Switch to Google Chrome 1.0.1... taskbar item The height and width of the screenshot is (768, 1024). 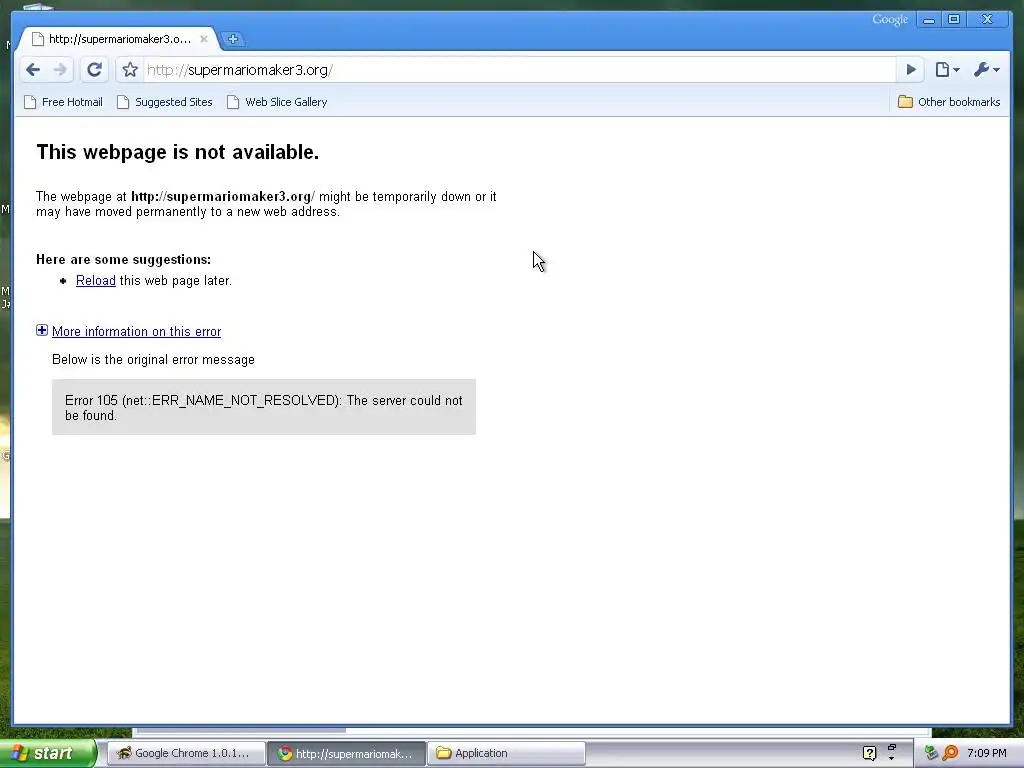pyautogui.click(x=185, y=754)
